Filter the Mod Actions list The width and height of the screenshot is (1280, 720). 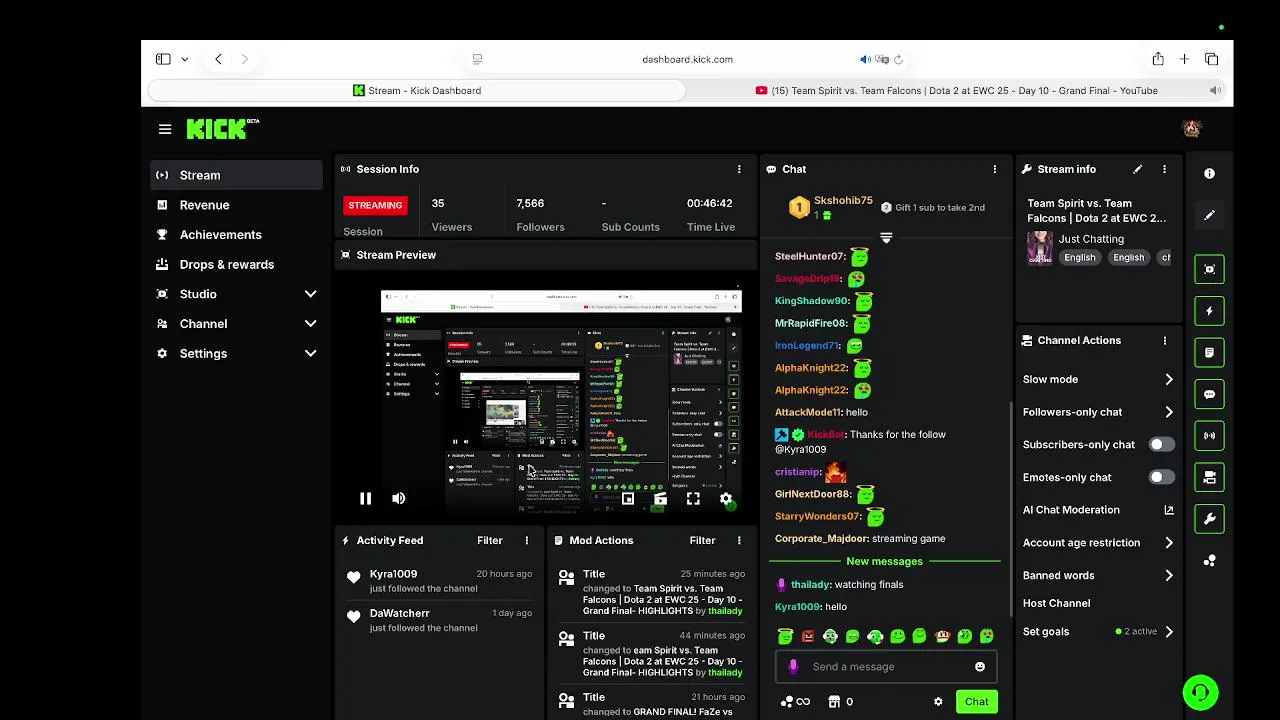(702, 540)
